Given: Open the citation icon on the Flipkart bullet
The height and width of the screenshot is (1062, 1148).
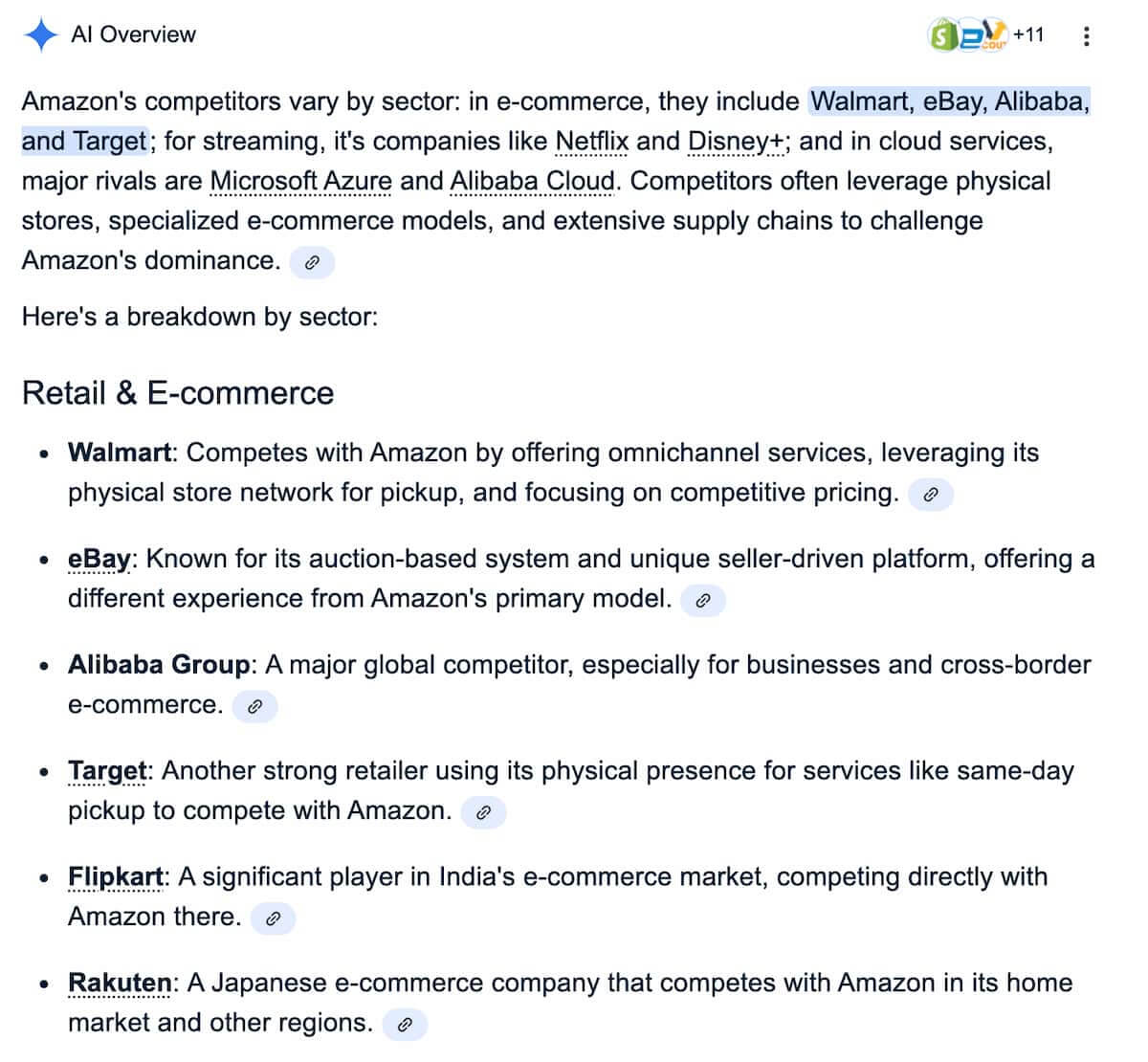Looking at the screenshot, I should (x=273, y=918).
